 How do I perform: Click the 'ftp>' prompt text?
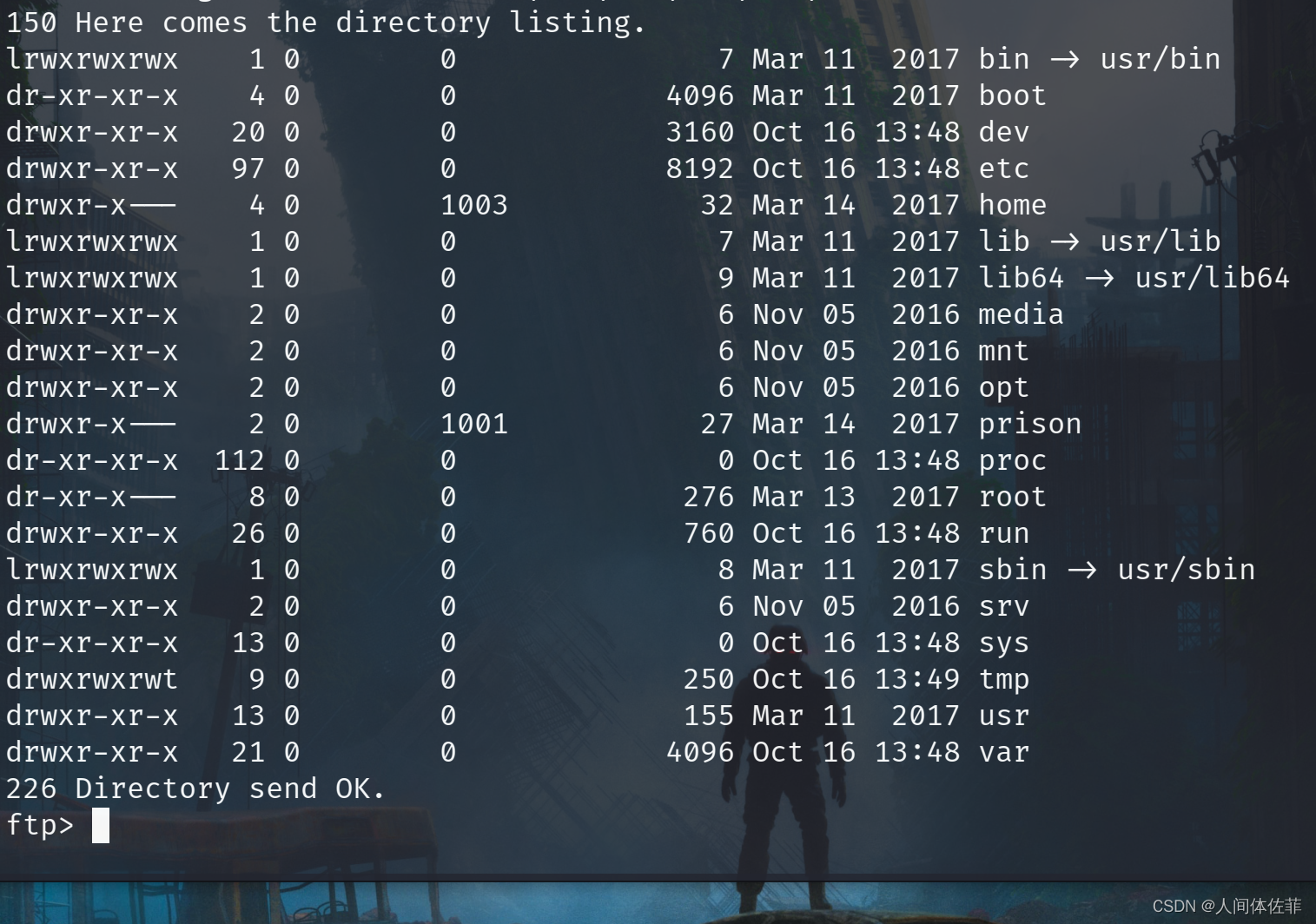[40, 825]
